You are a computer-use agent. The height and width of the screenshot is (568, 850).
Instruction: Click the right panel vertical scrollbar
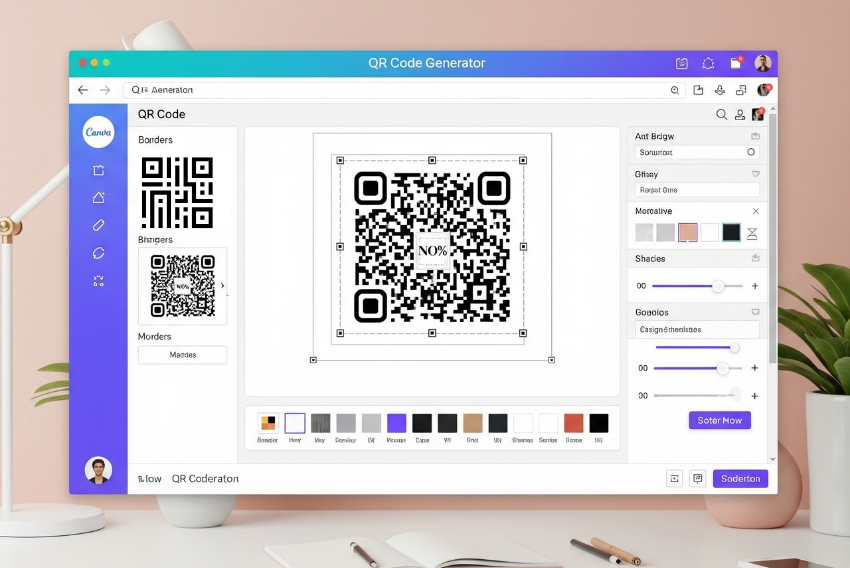point(772,237)
